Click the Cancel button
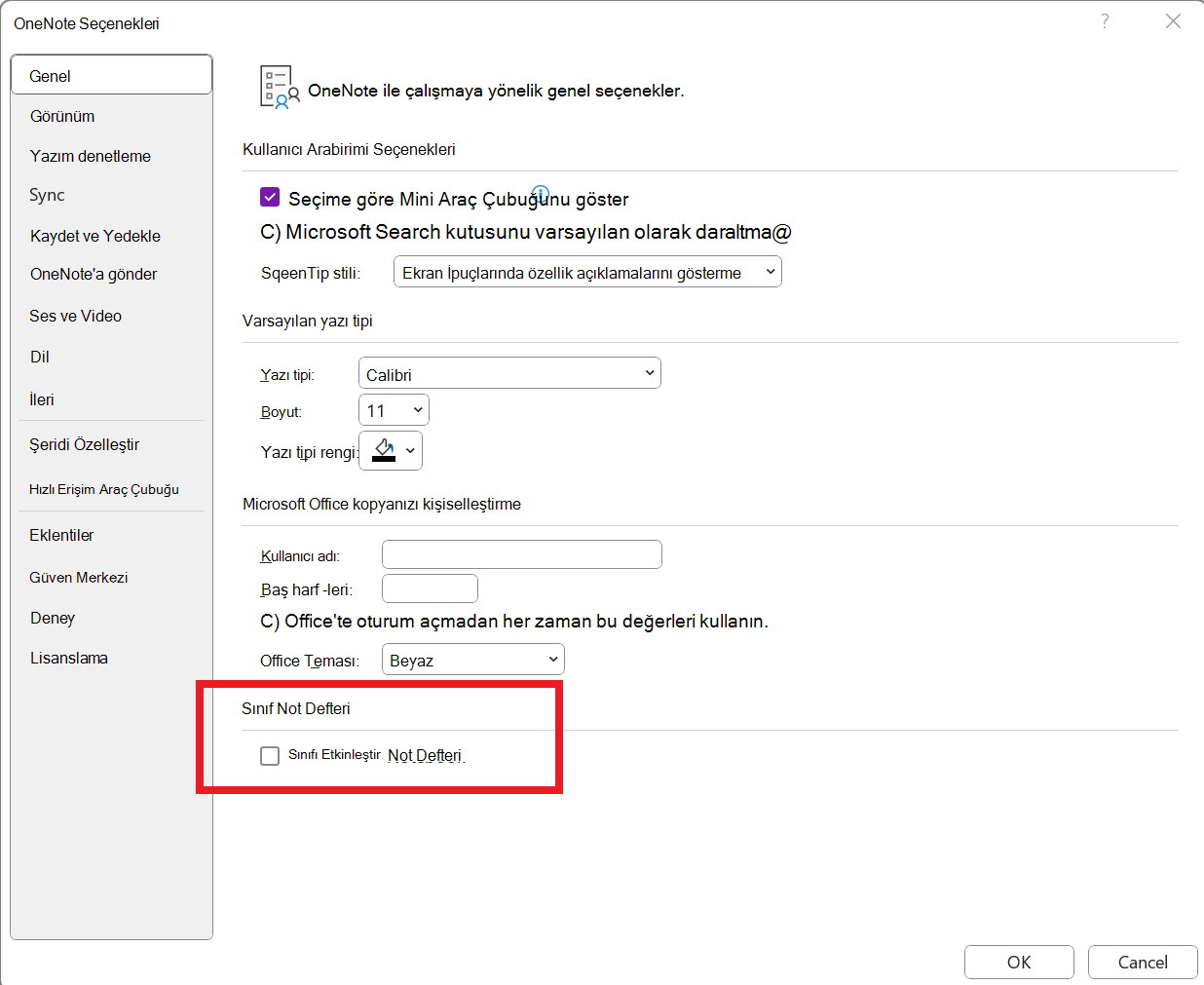Image resolution: width=1204 pixels, height=985 pixels. pos(1143,962)
